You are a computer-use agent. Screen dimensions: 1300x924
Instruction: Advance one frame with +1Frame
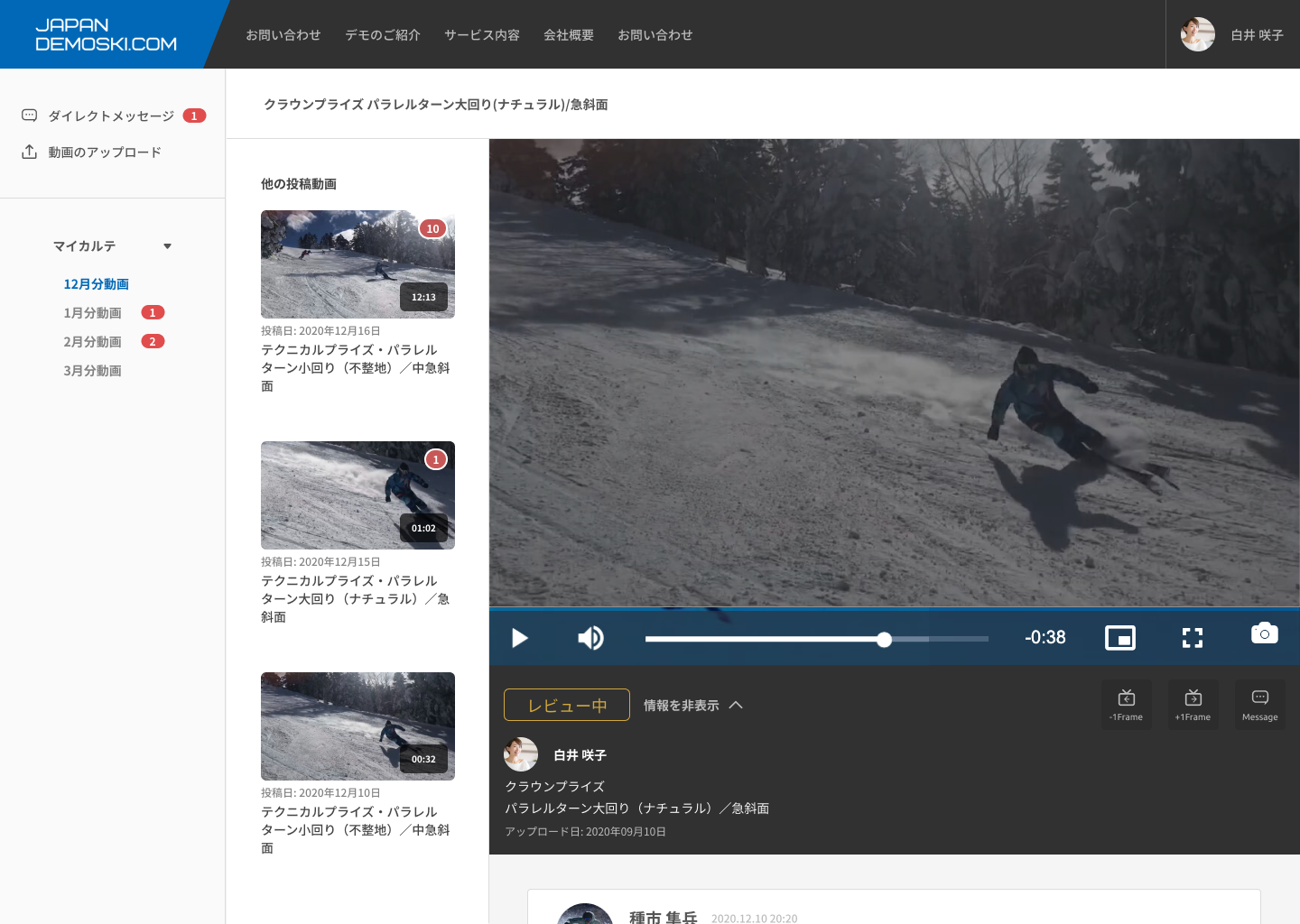point(1193,705)
